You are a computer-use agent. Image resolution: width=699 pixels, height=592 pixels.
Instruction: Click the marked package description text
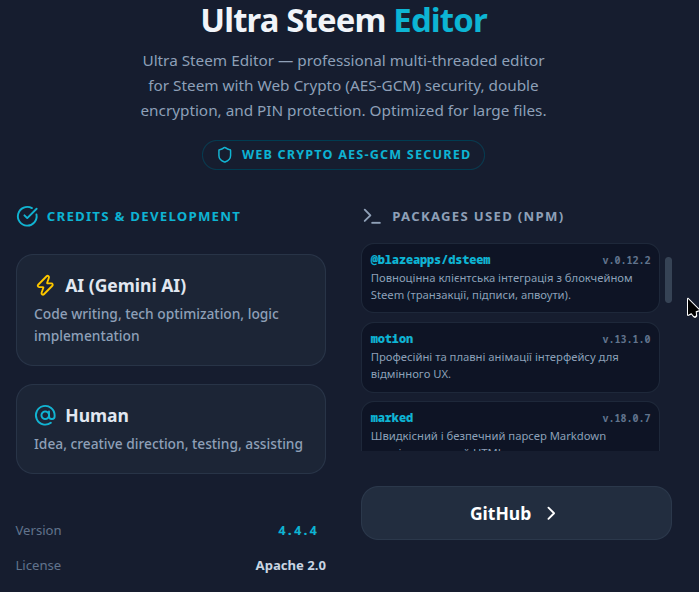pyautogui.click(x=488, y=440)
